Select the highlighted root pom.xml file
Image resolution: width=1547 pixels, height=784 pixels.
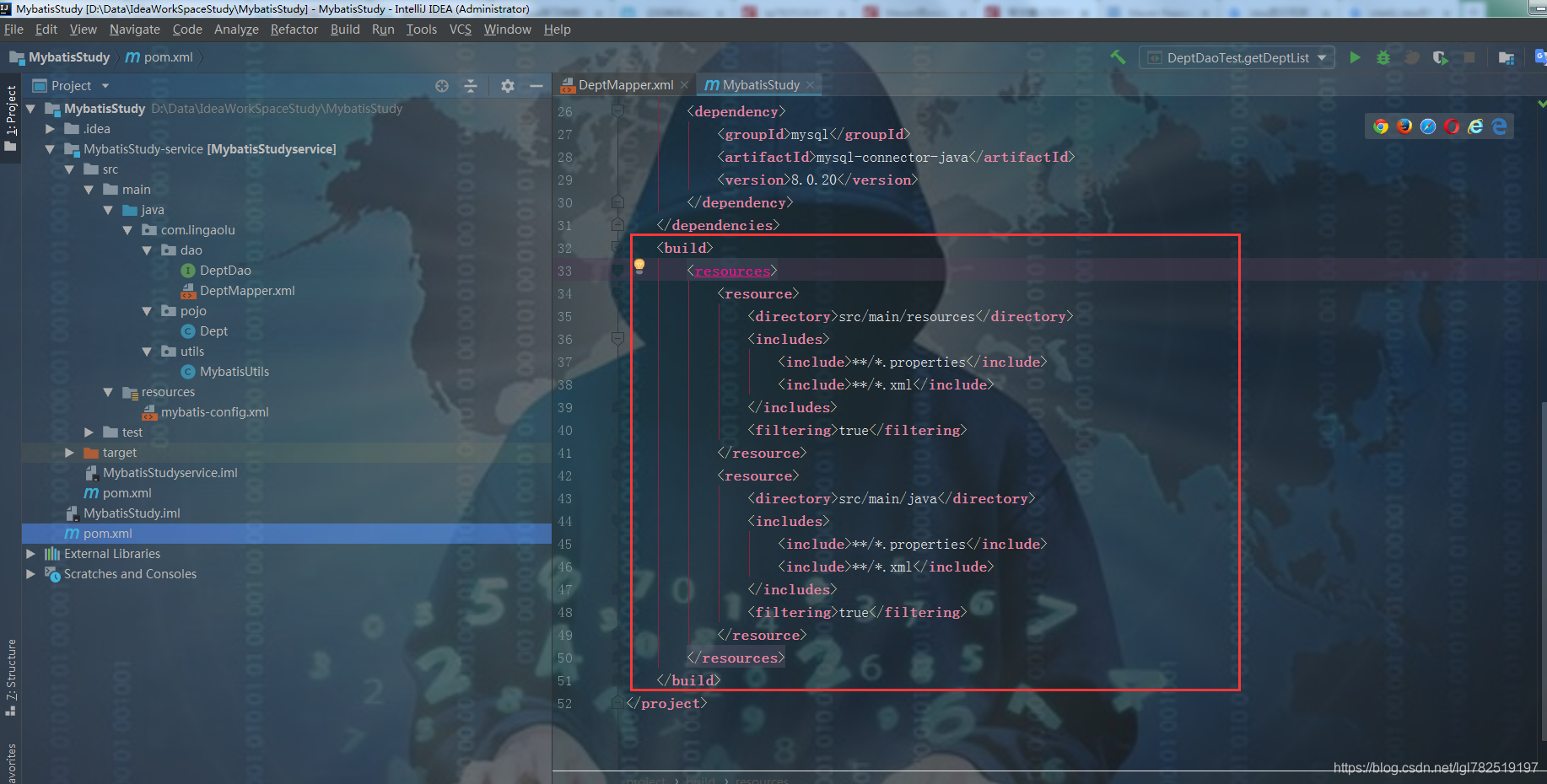click(287, 534)
